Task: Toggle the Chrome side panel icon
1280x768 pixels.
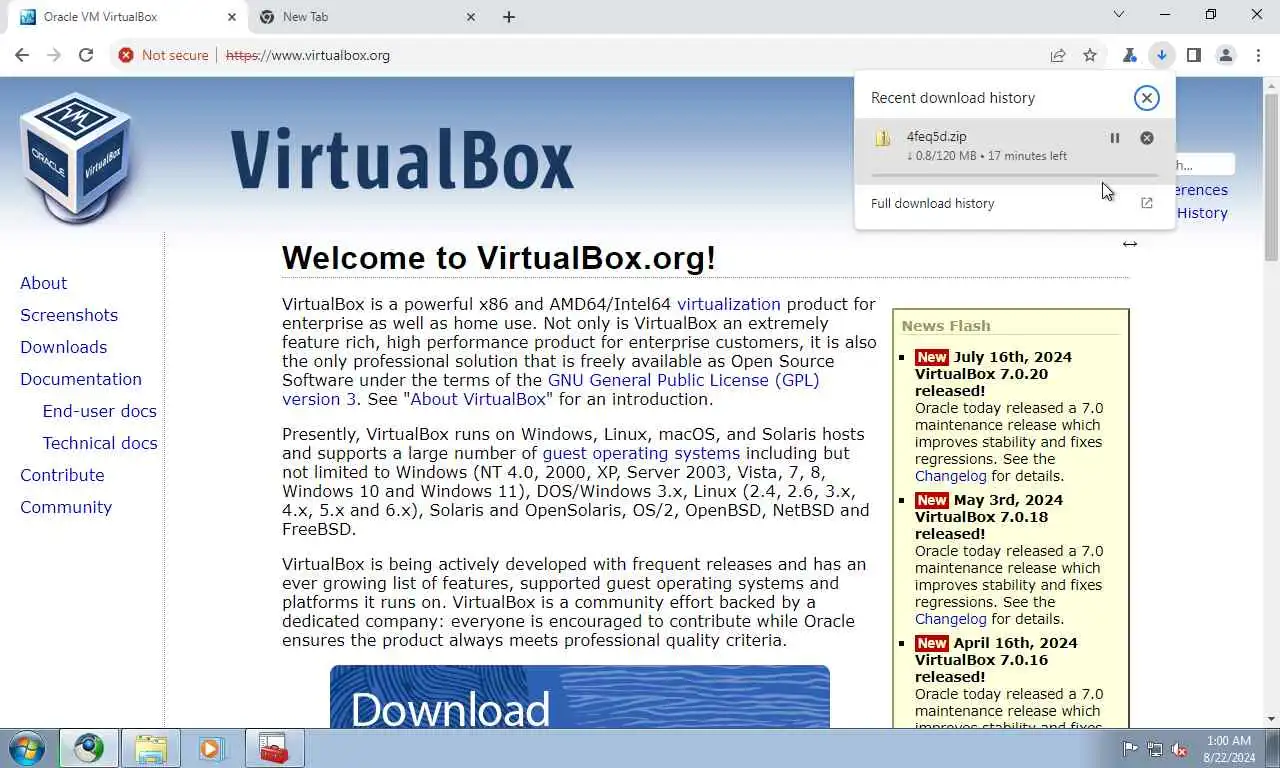Action: pos(1193,55)
